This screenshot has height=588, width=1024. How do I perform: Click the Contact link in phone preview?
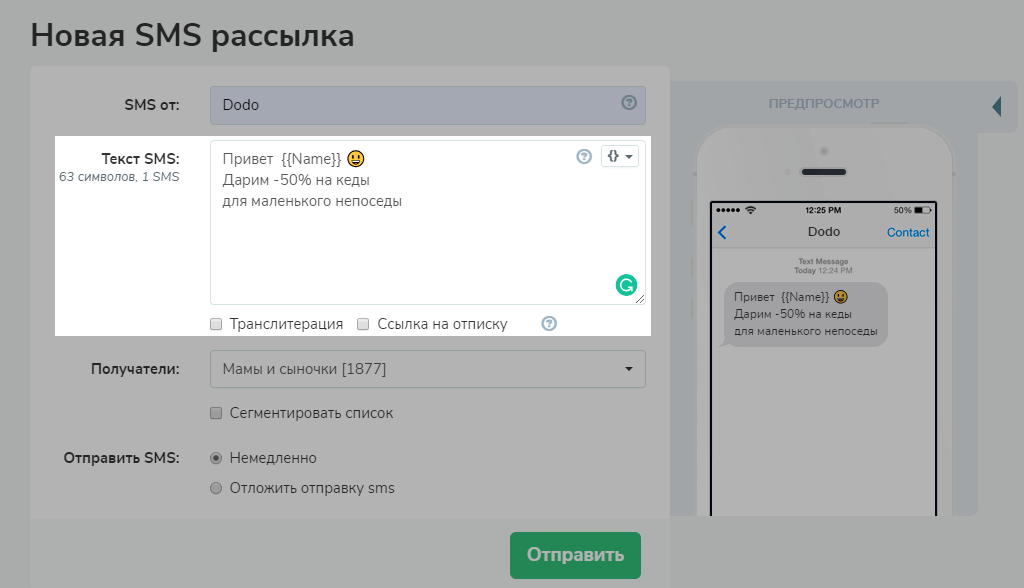tap(907, 231)
